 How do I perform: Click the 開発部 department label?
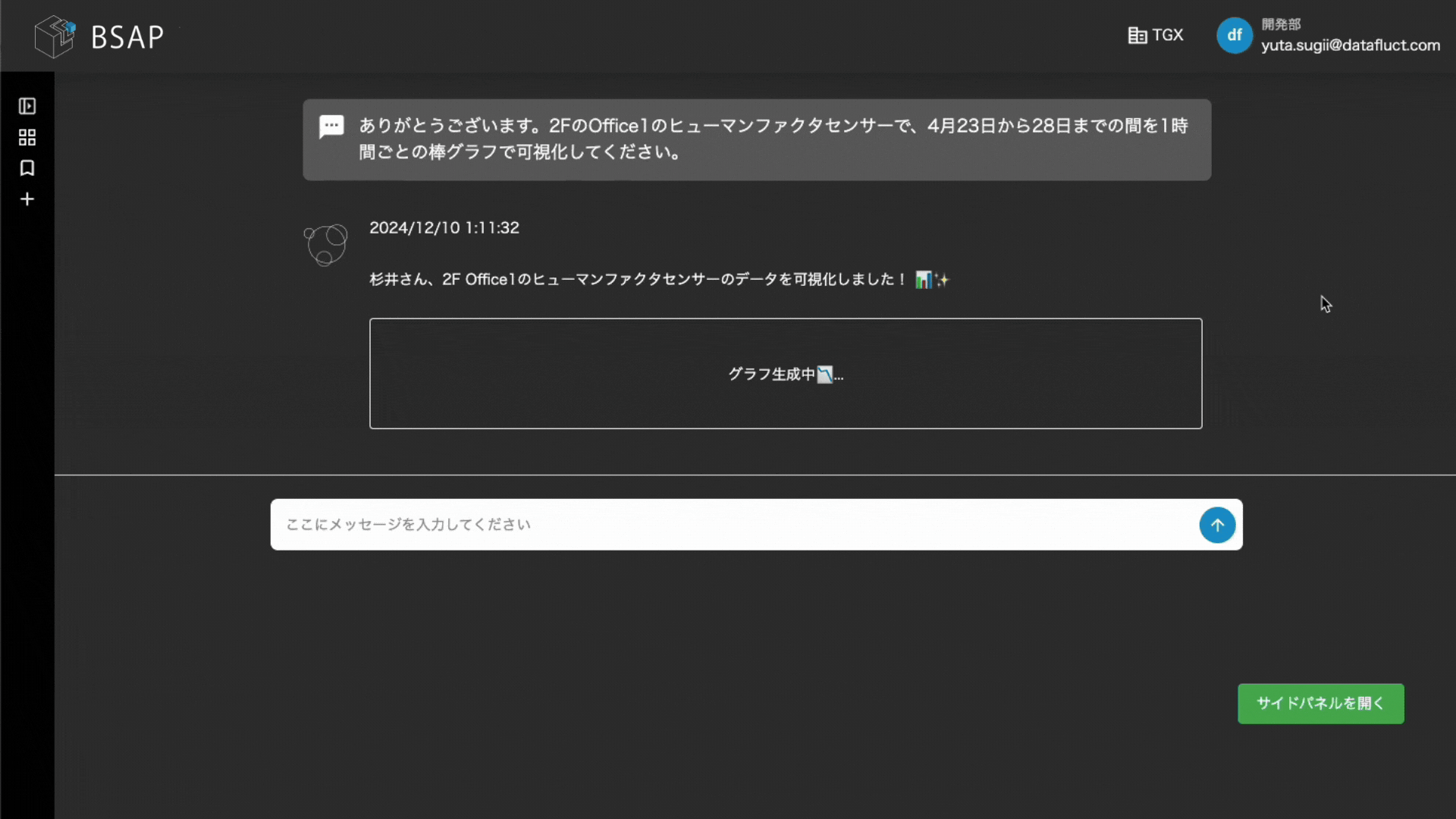(x=1281, y=24)
